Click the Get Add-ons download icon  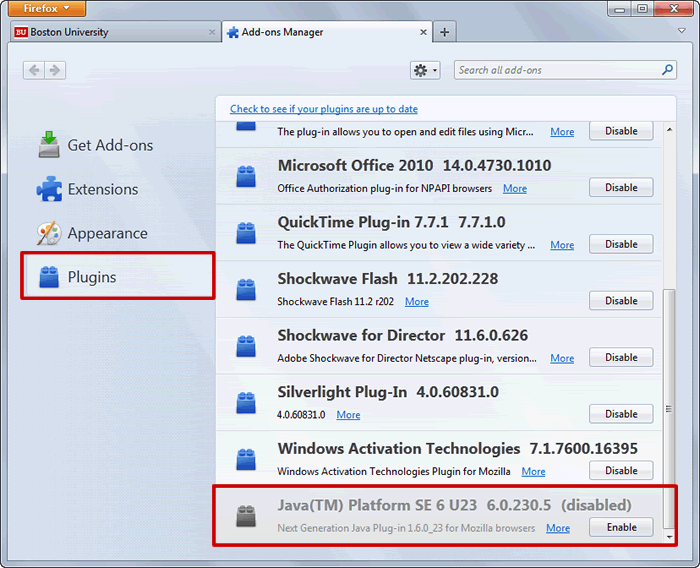49,145
